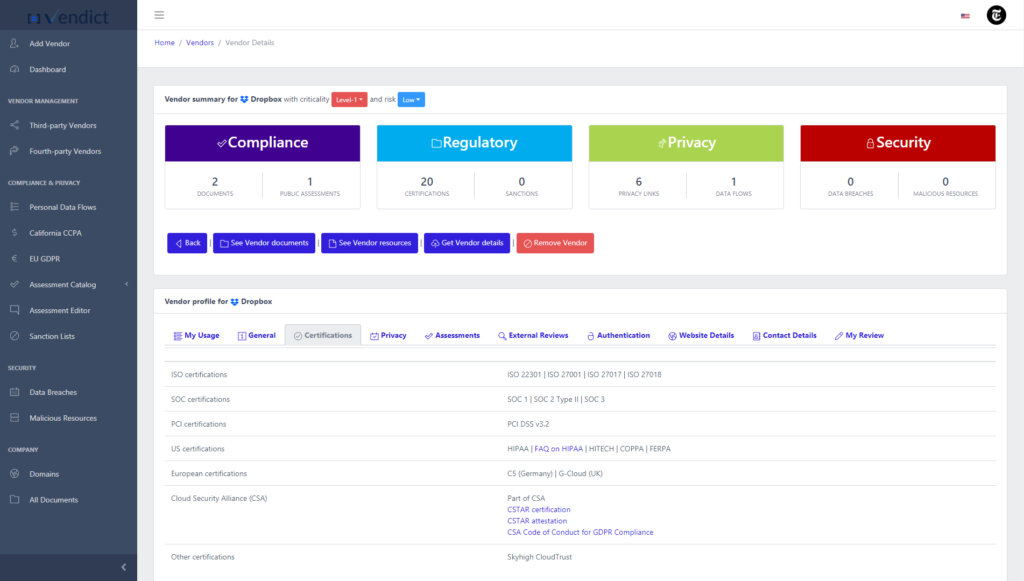1024x581 pixels.
Task: Click the Skyhigh CloudTrust value
Action: [x=539, y=557]
